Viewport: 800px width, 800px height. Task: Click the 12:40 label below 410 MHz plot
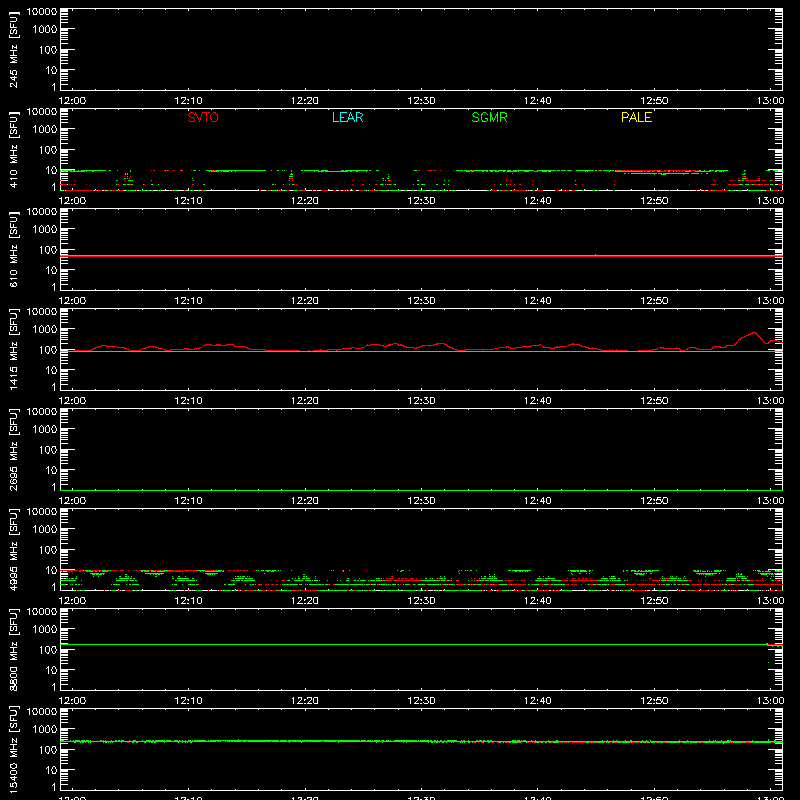tap(538, 201)
